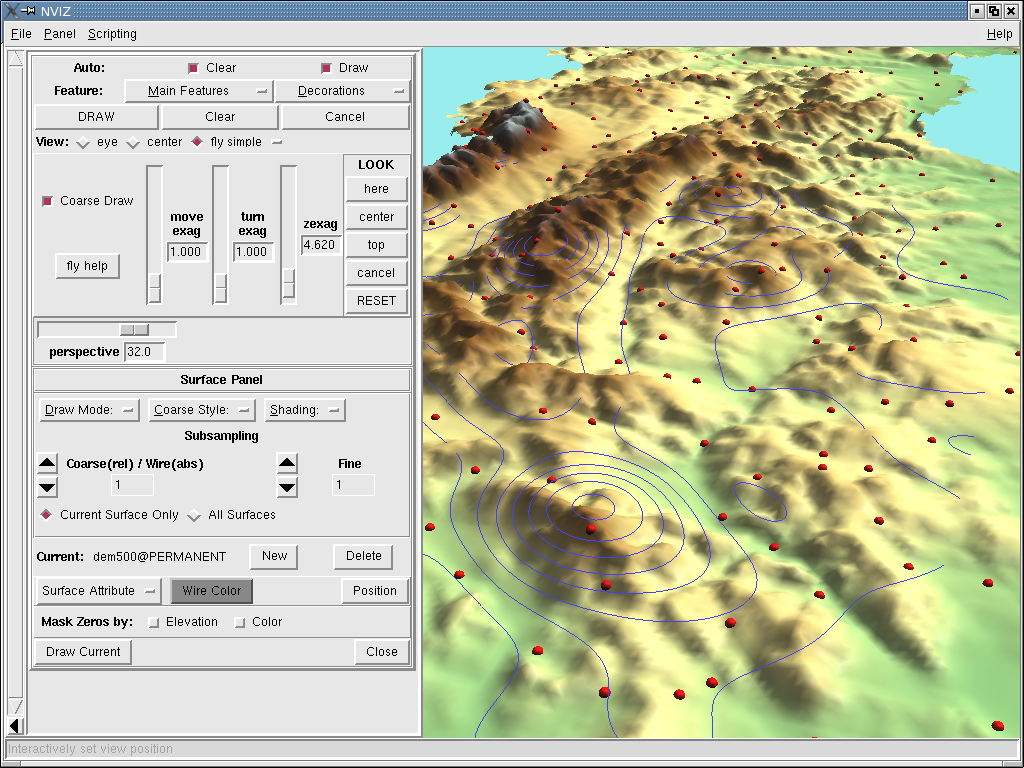Click the perspective slider handle
Image resolution: width=1024 pixels, height=768 pixels.
click(134, 330)
